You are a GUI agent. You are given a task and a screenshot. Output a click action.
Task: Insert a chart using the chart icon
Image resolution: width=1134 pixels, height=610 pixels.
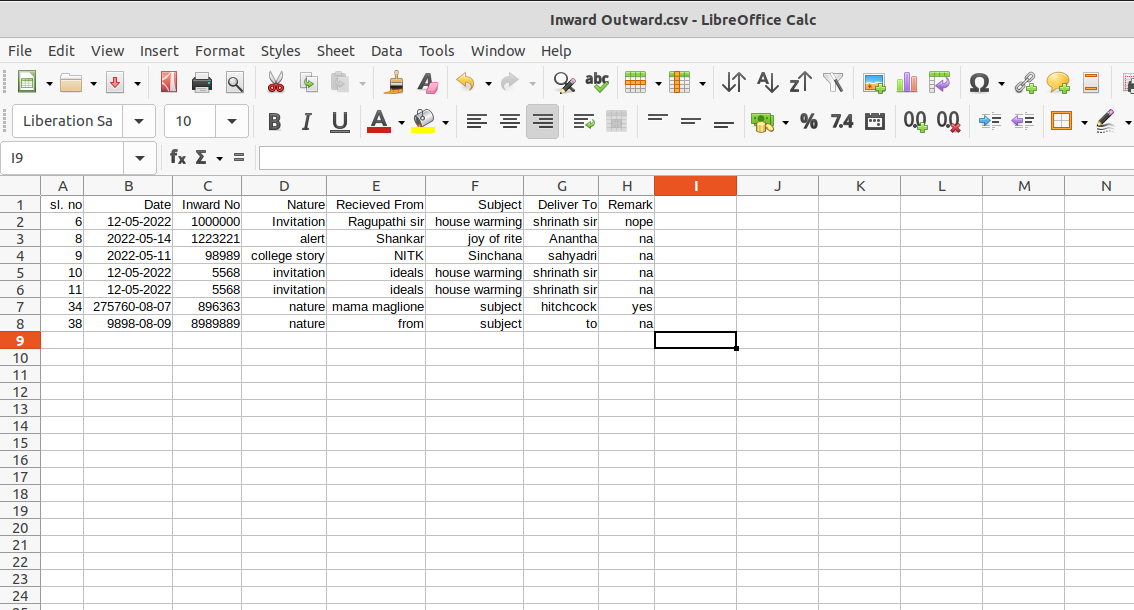click(907, 83)
